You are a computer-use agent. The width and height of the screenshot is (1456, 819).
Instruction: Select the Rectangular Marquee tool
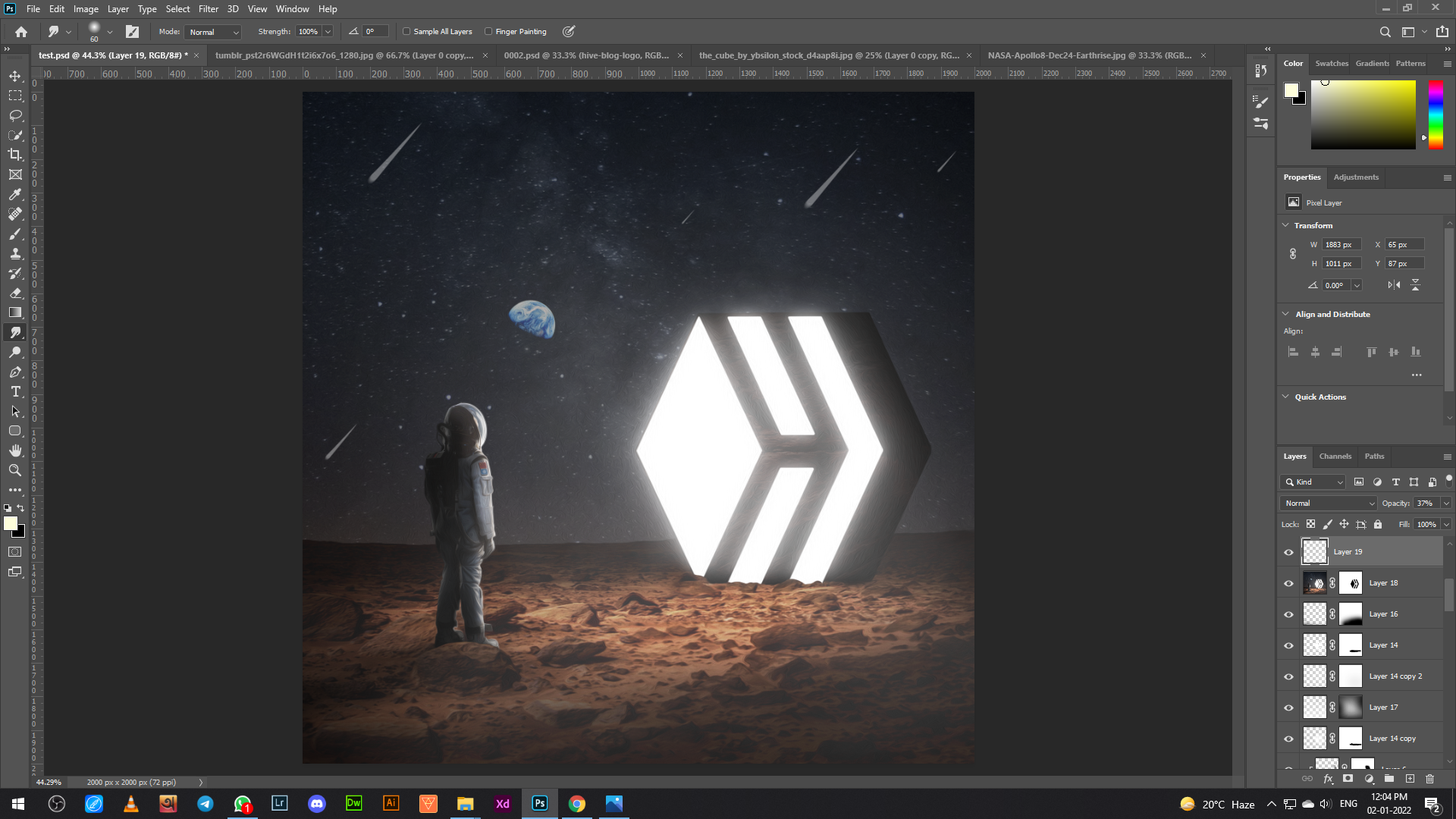coord(15,96)
